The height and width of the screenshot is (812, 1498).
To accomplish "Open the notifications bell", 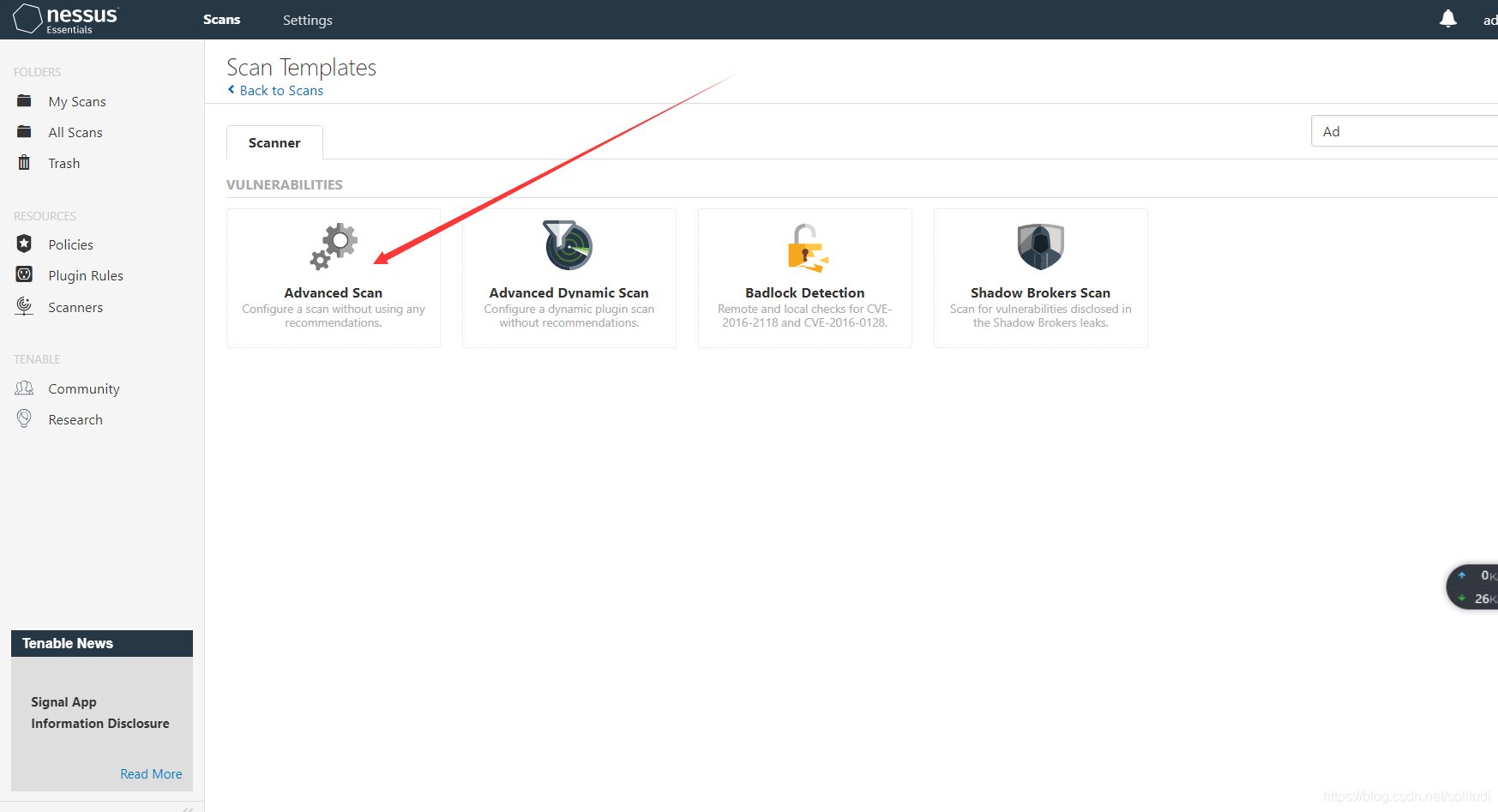I will [1448, 19].
